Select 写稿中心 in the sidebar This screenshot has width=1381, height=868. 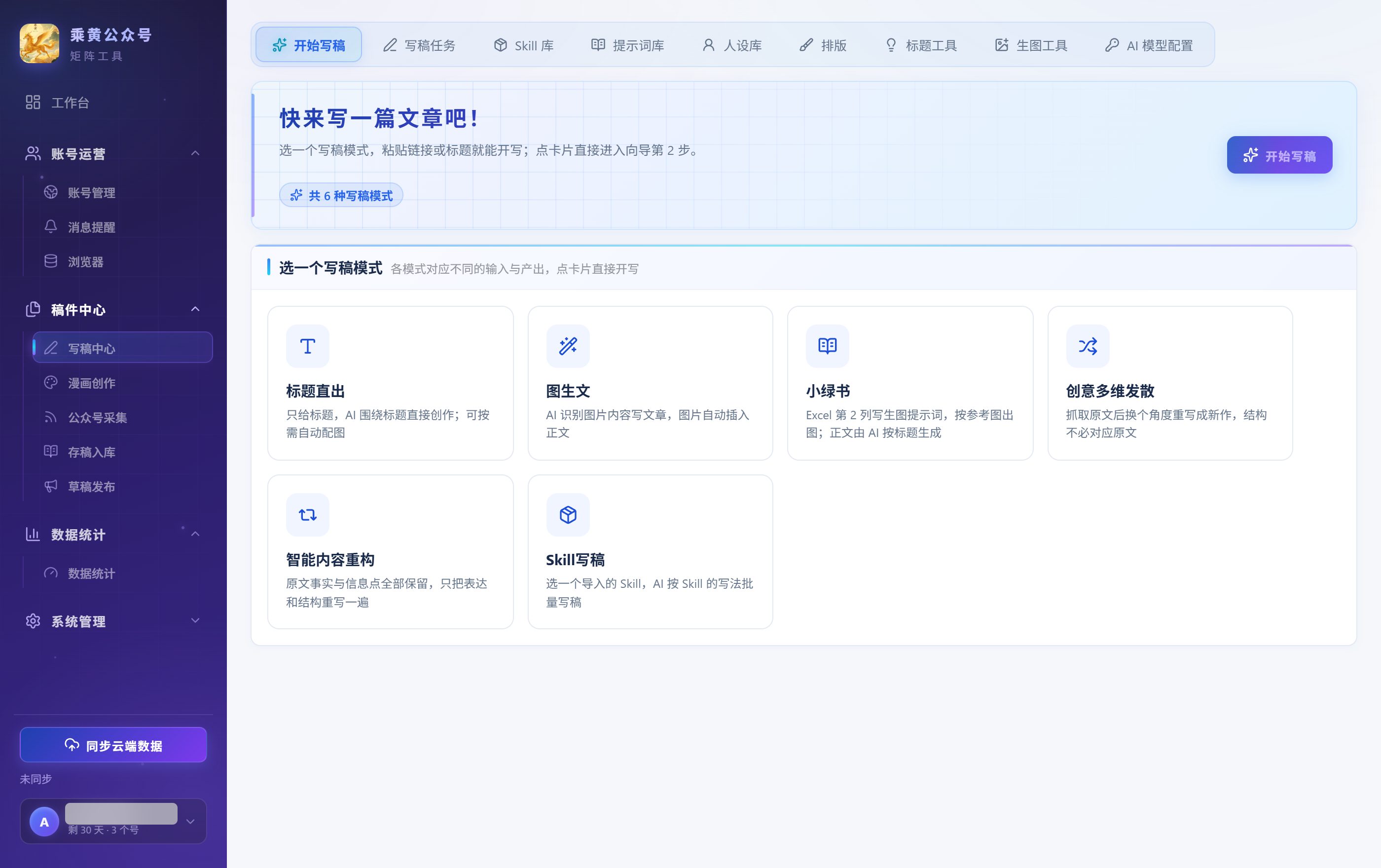123,347
